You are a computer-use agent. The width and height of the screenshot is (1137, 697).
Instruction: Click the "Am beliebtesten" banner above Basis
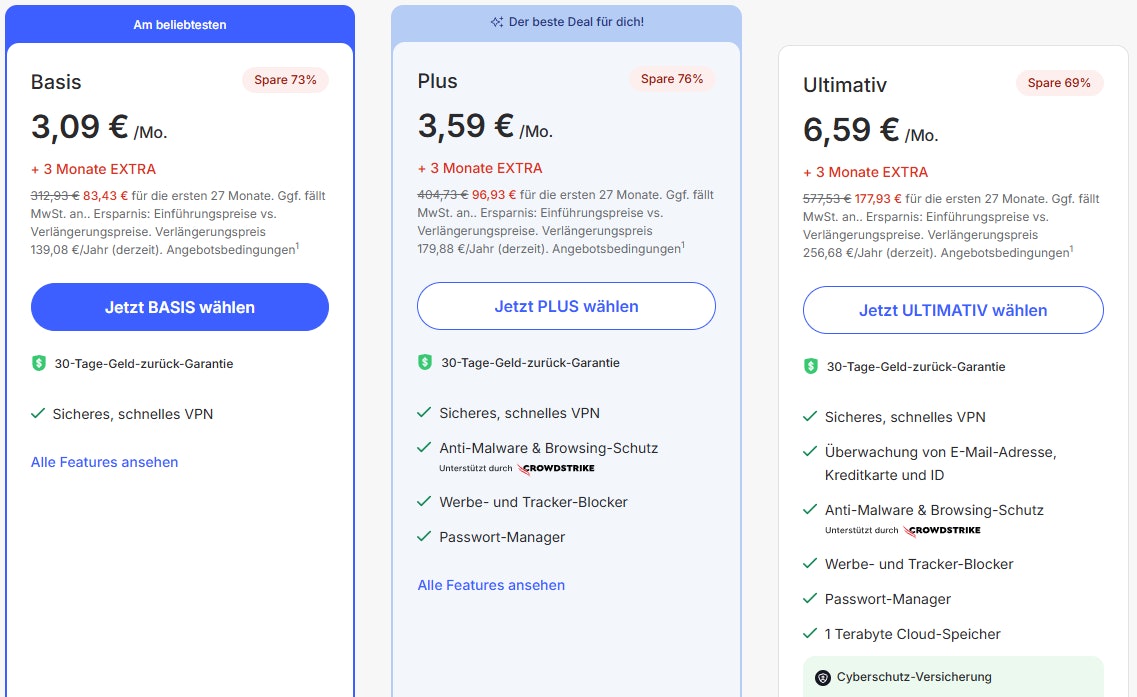pyautogui.click(x=180, y=24)
